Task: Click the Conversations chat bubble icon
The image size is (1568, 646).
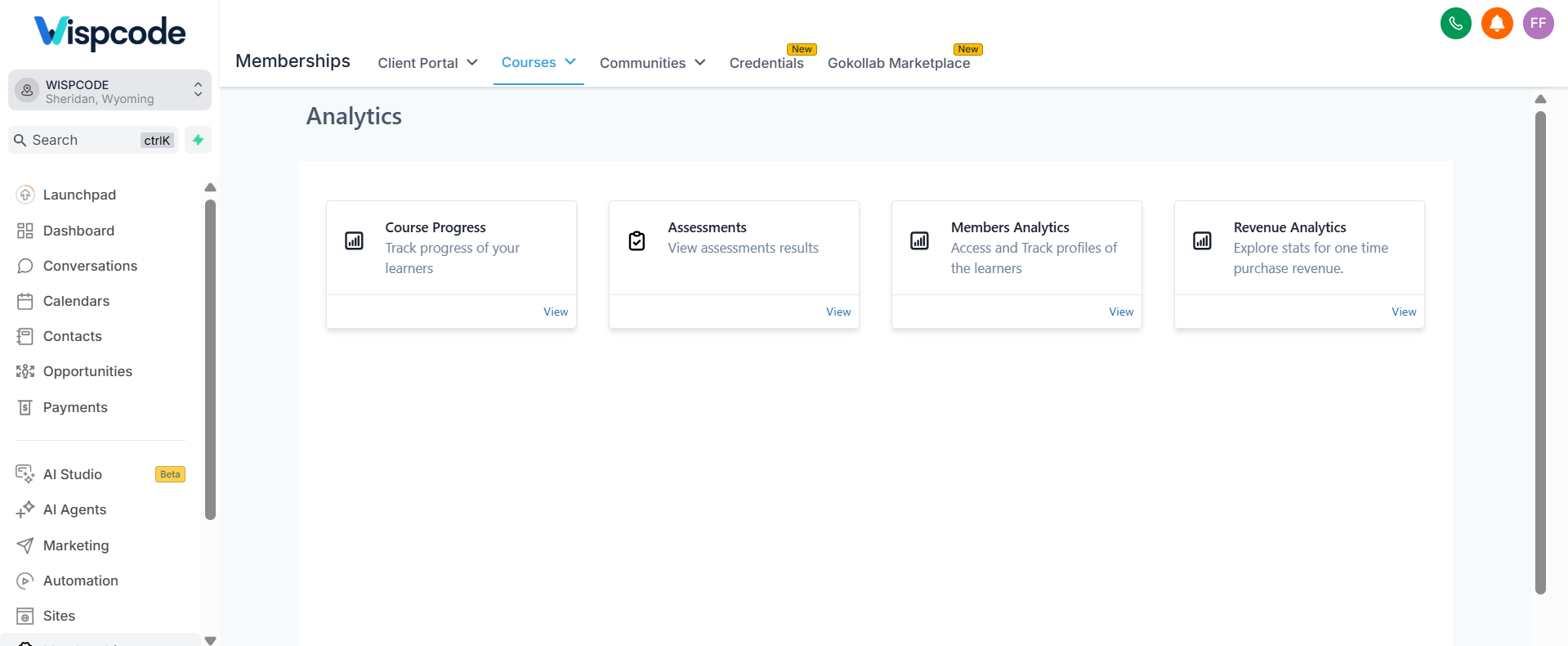Action: pos(25,266)
